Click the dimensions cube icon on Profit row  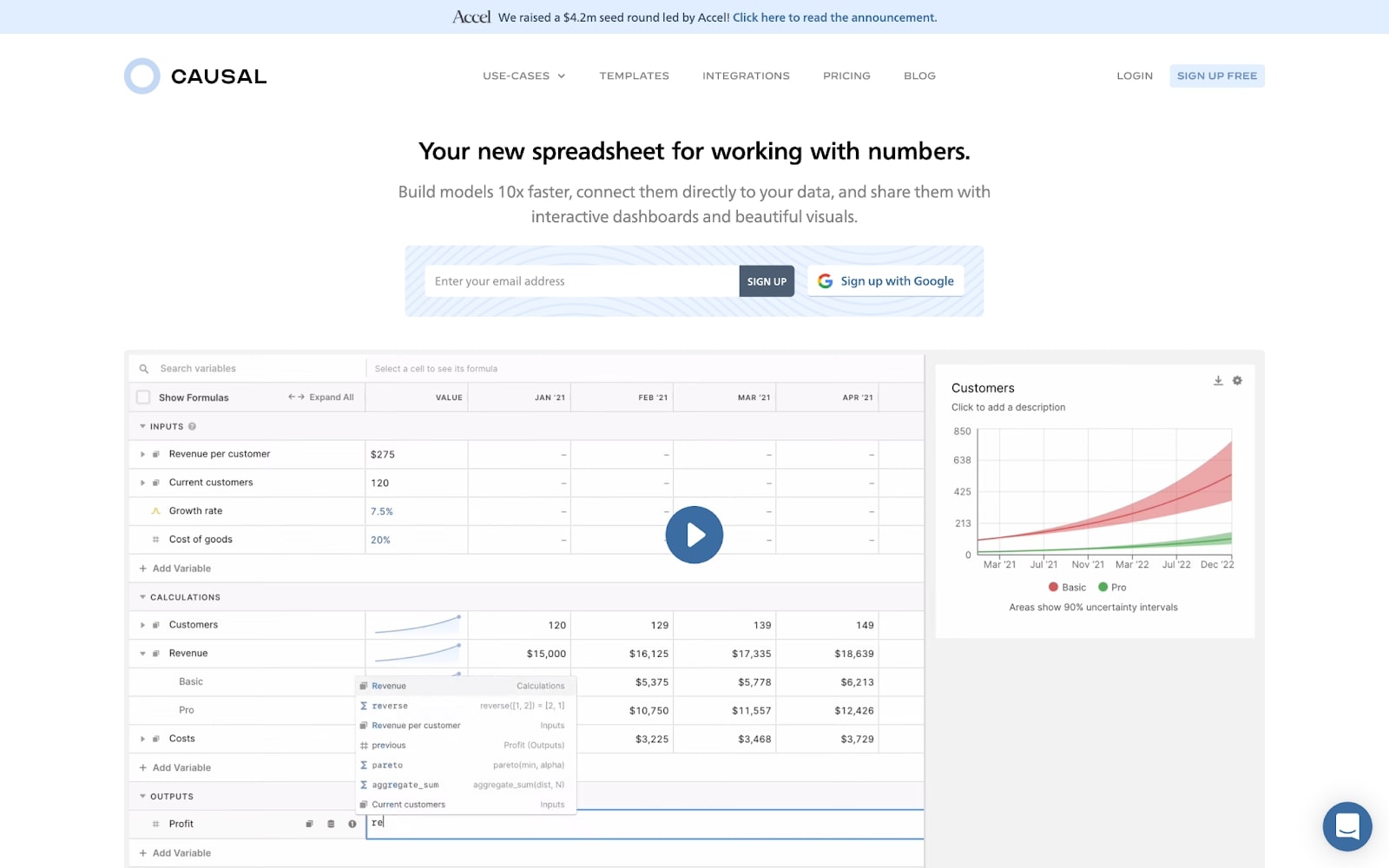click(309, 824)
